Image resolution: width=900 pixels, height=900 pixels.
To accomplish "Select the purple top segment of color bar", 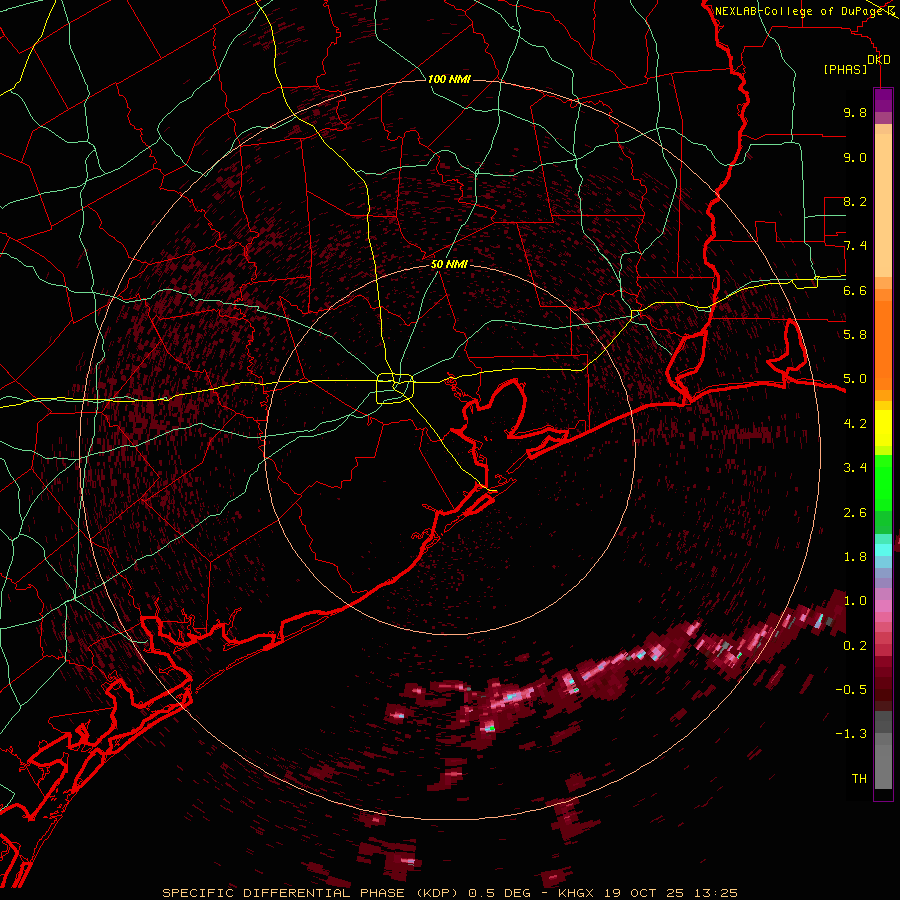I will [x=883, y=100].
